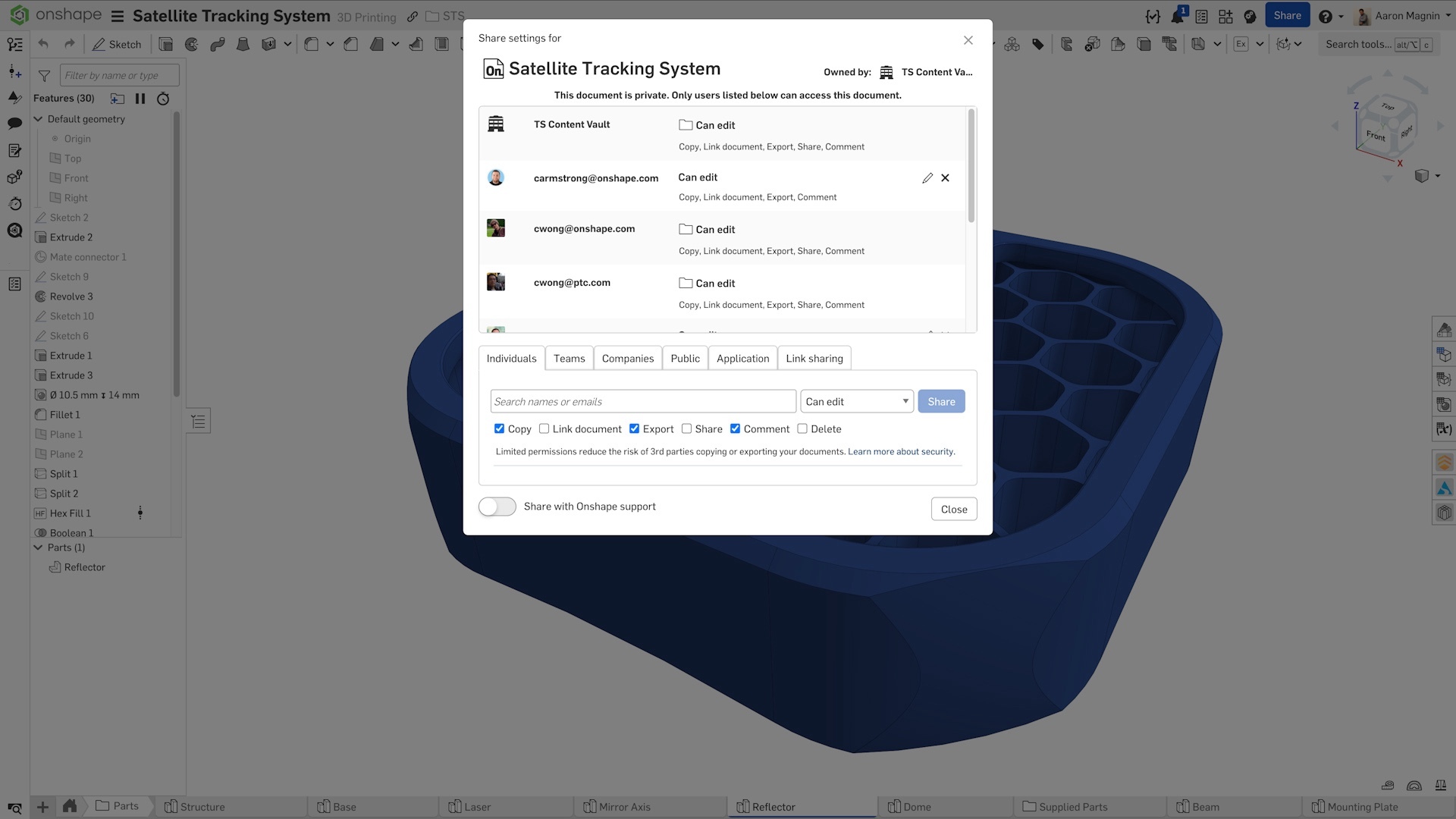Image resolution: width=1456 pixels, height=819 pixels.
Task: Click the undo arrow icon
Action: 43,44
